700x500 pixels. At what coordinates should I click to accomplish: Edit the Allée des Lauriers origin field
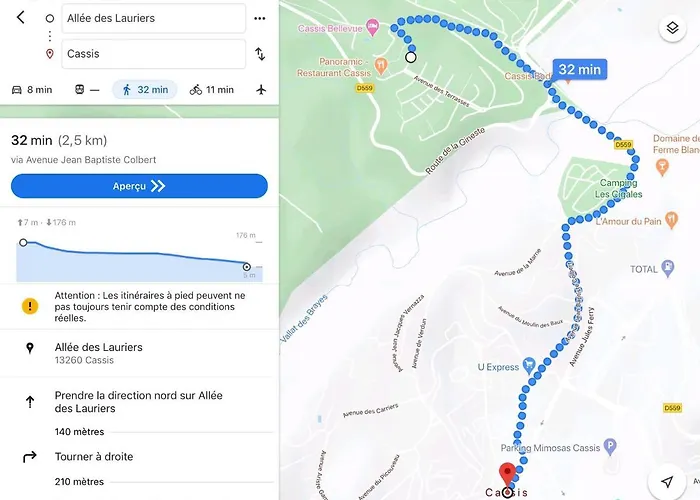[154, 18]
